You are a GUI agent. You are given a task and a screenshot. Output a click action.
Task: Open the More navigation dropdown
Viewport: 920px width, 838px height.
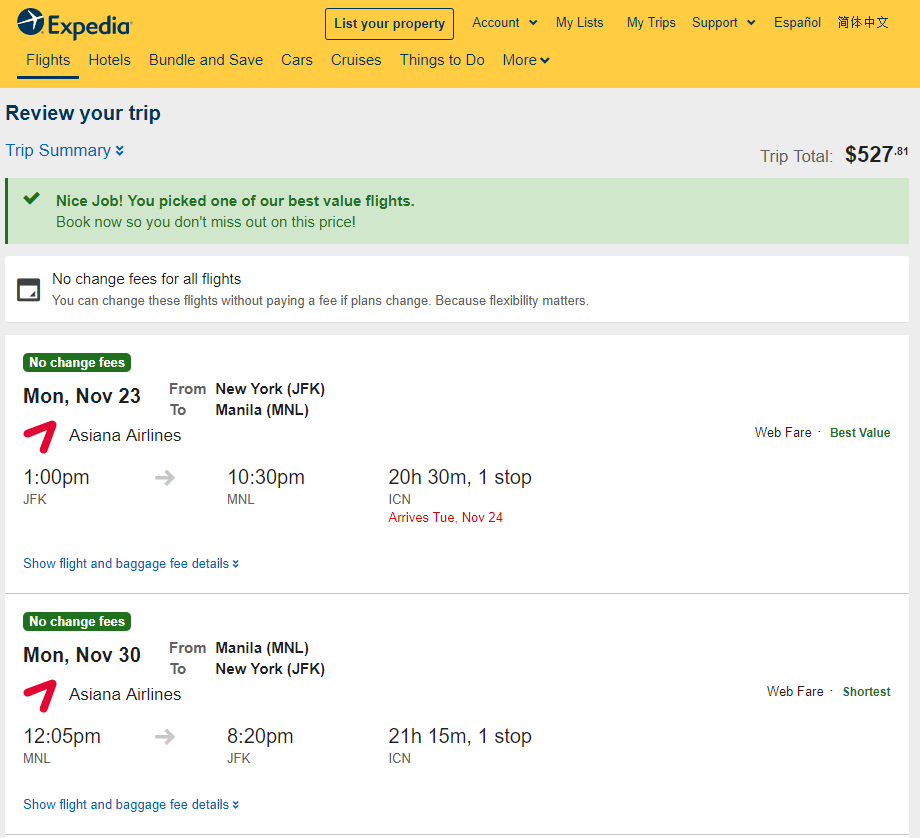point(526,60)
